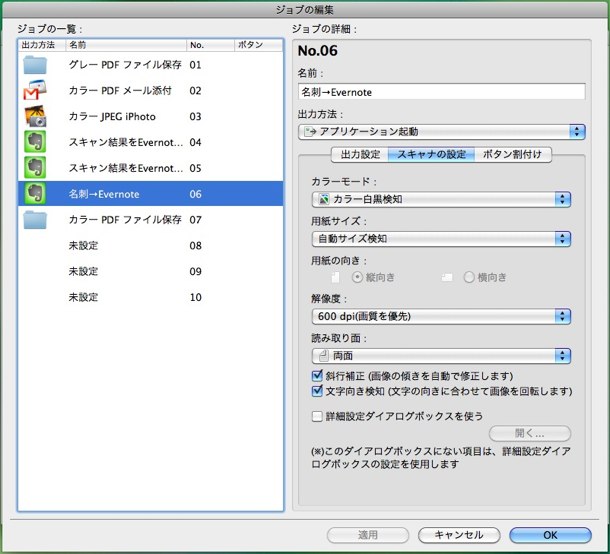This screenshot has height=554, width=610.
Task: Click Evernote icon in selected row 06
Action: tap(35, 193)
